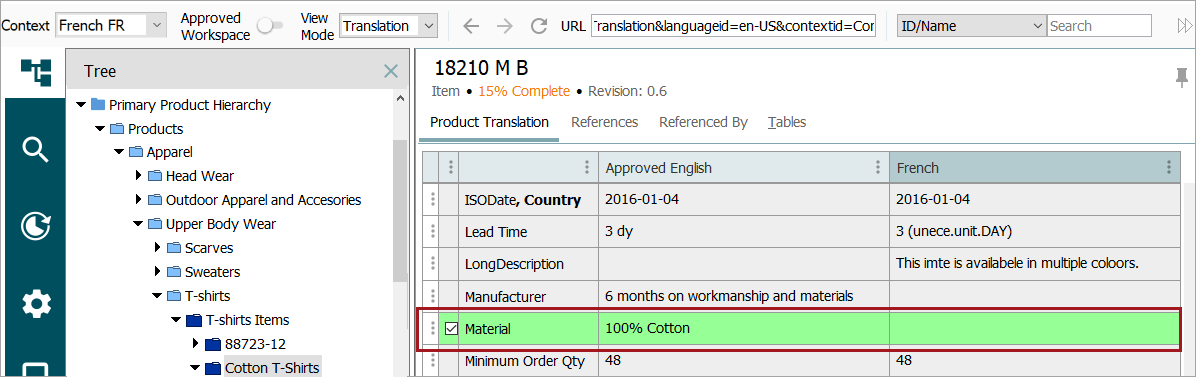
Task: Click the URL input field
Action: point(734,26)
